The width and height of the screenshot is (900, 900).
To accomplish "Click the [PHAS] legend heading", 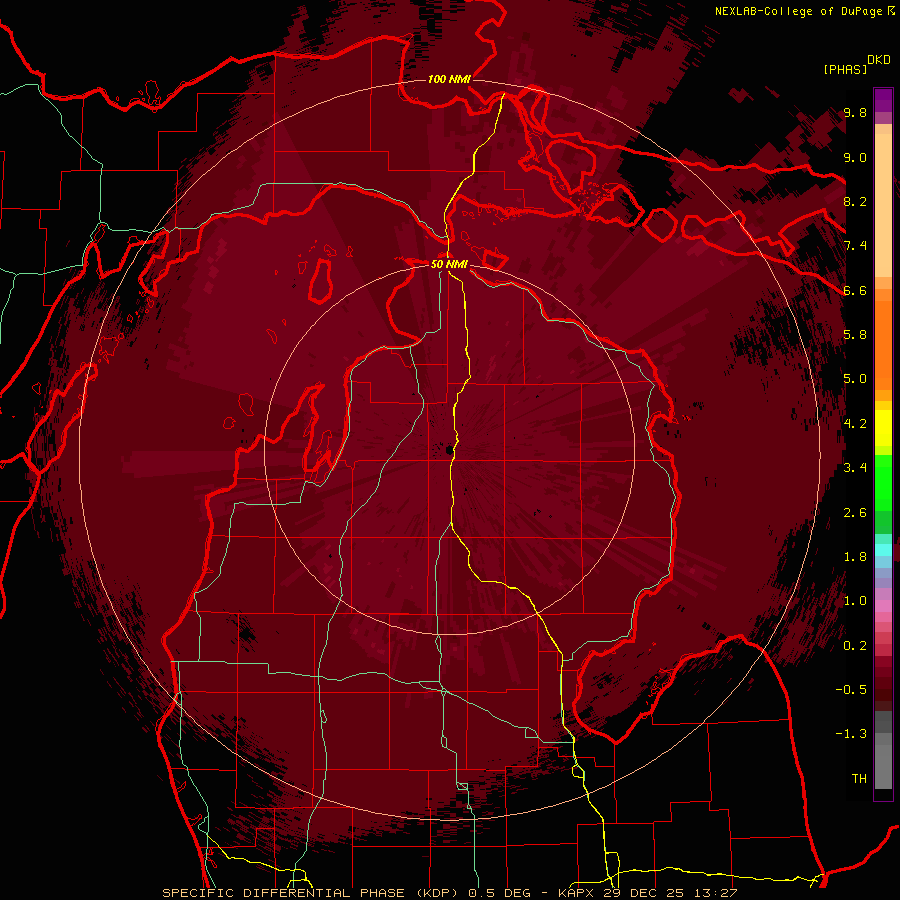I will 845,69.
